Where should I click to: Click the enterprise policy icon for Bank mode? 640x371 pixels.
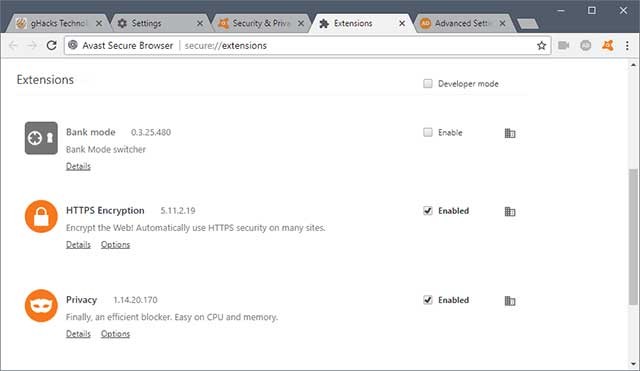[x=510, y=133]
